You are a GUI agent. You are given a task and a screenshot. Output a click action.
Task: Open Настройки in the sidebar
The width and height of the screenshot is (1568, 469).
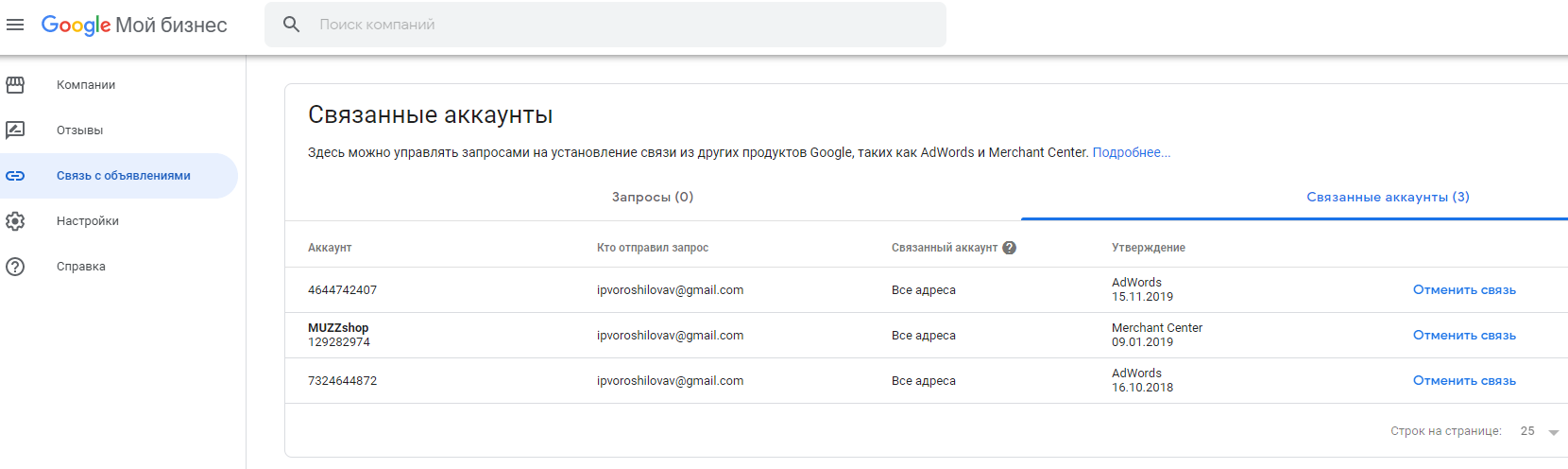88,221
